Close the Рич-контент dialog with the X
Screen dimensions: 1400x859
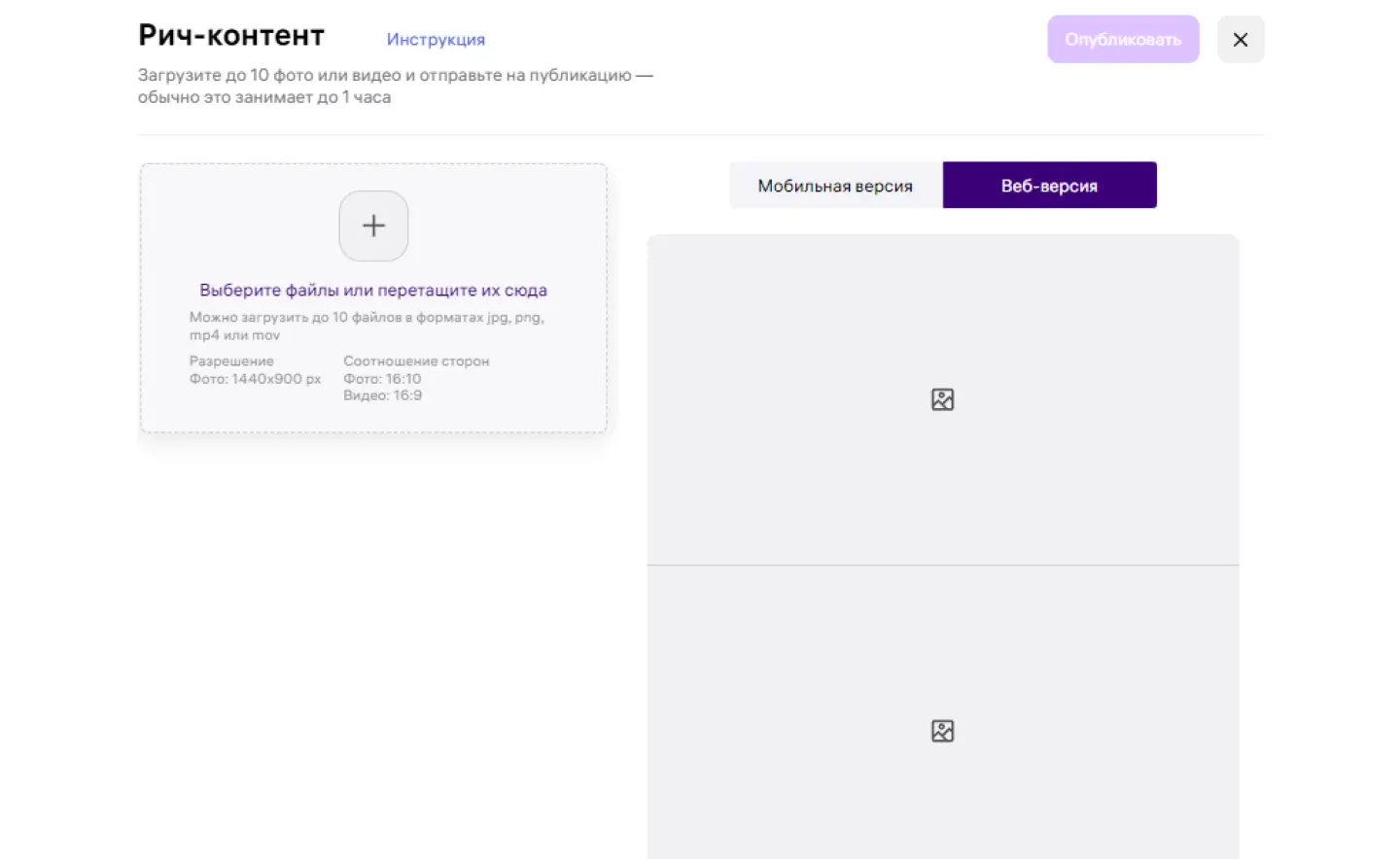[x=1241, y=40]
